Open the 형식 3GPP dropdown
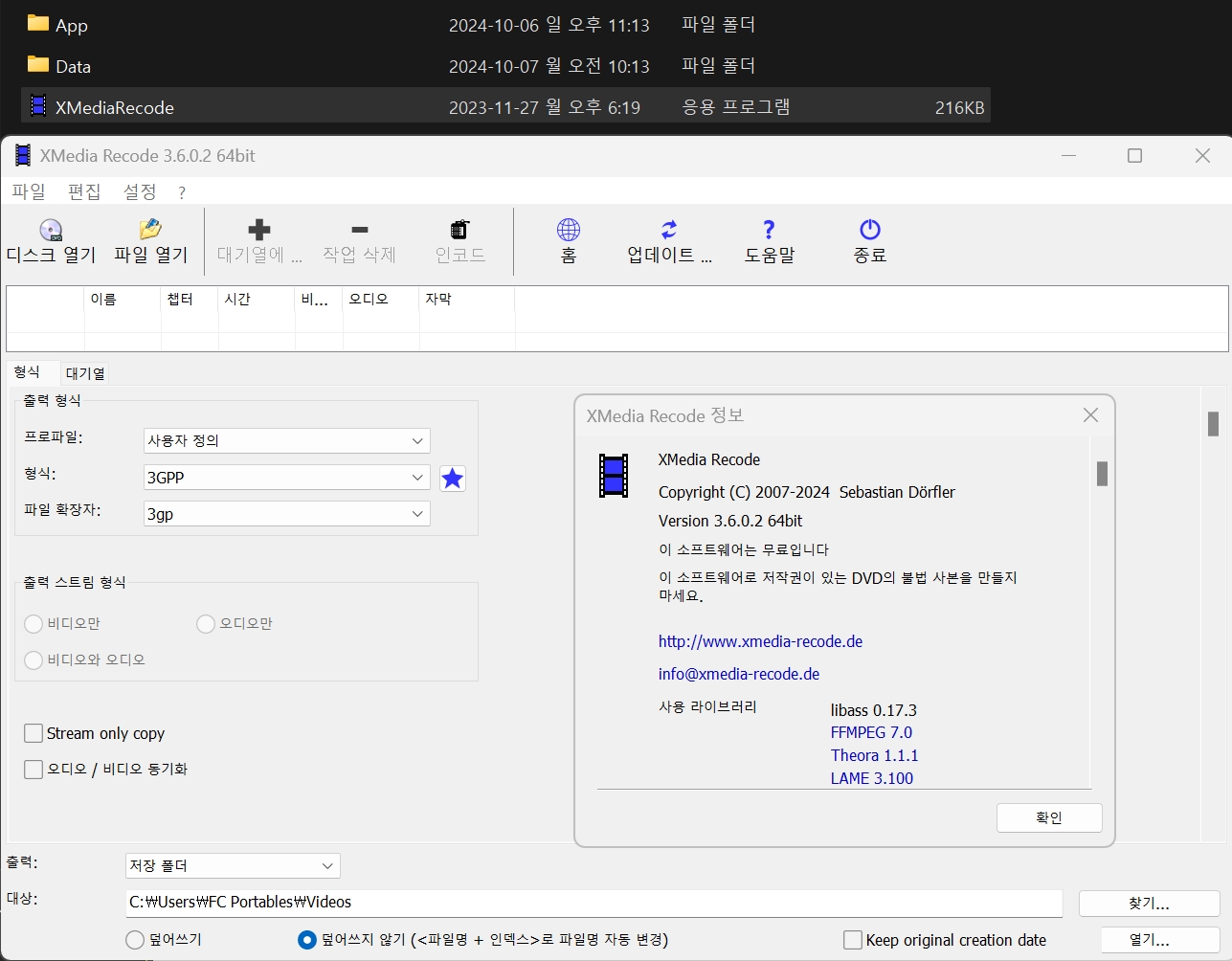The image size is (1232, 961). pos(286,477)
